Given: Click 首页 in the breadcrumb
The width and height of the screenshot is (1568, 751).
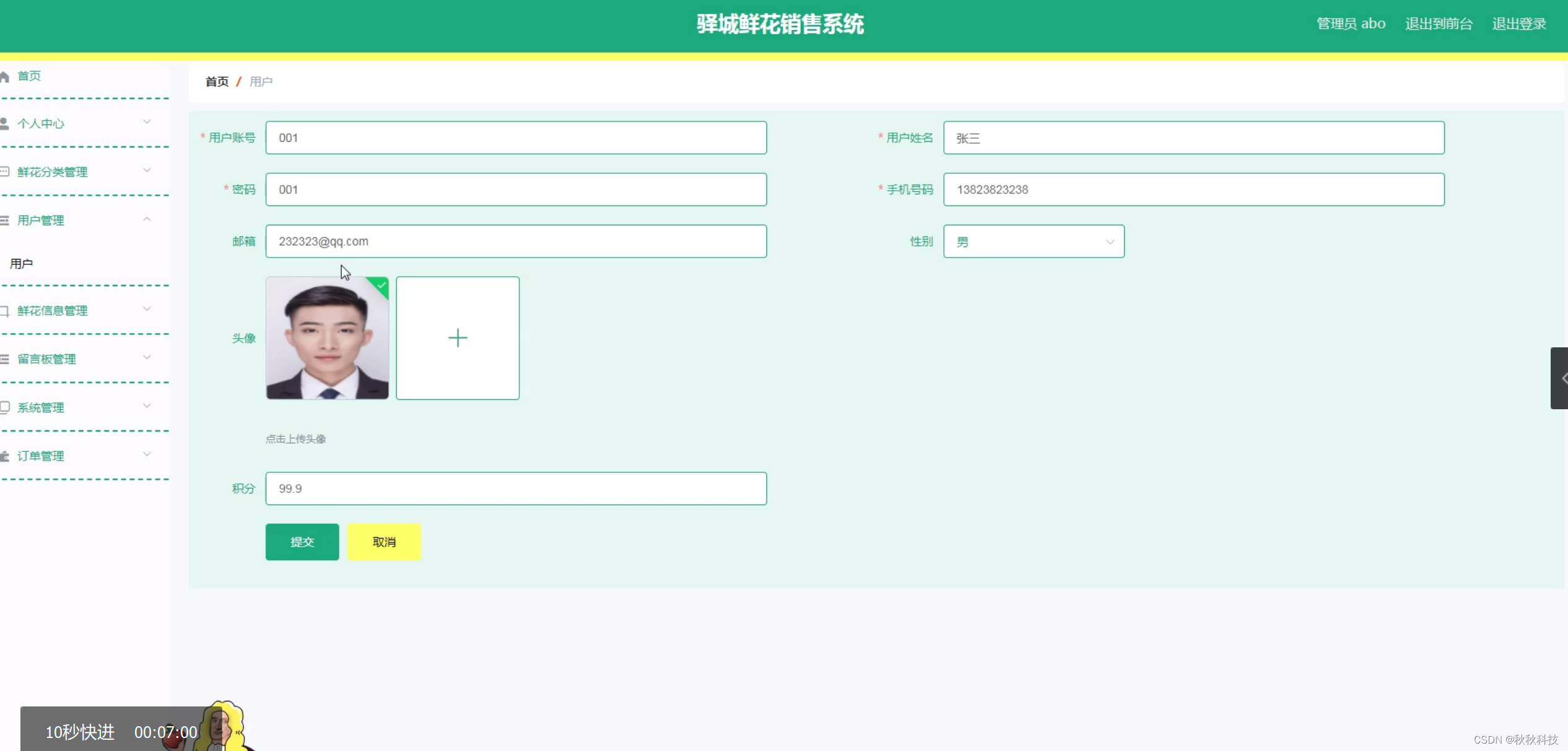Looking at the screenshot, I should 217,82.
